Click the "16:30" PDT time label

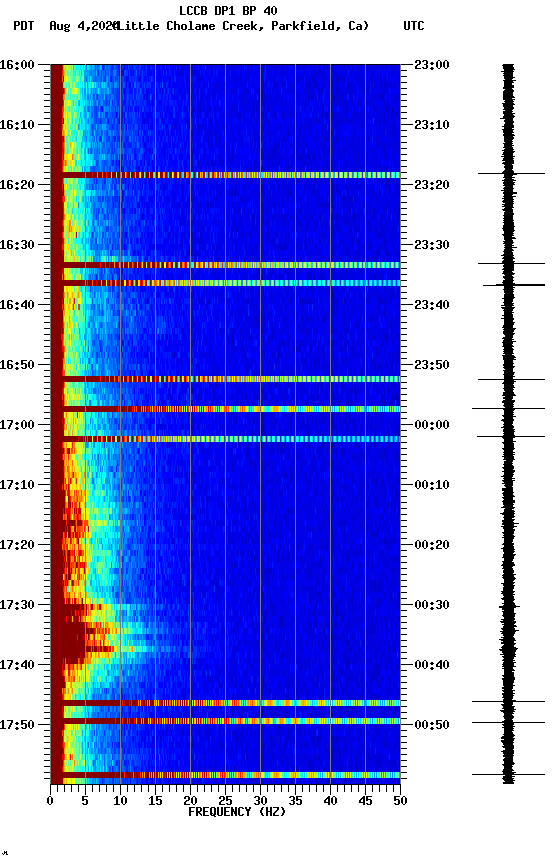click(17, 245)
